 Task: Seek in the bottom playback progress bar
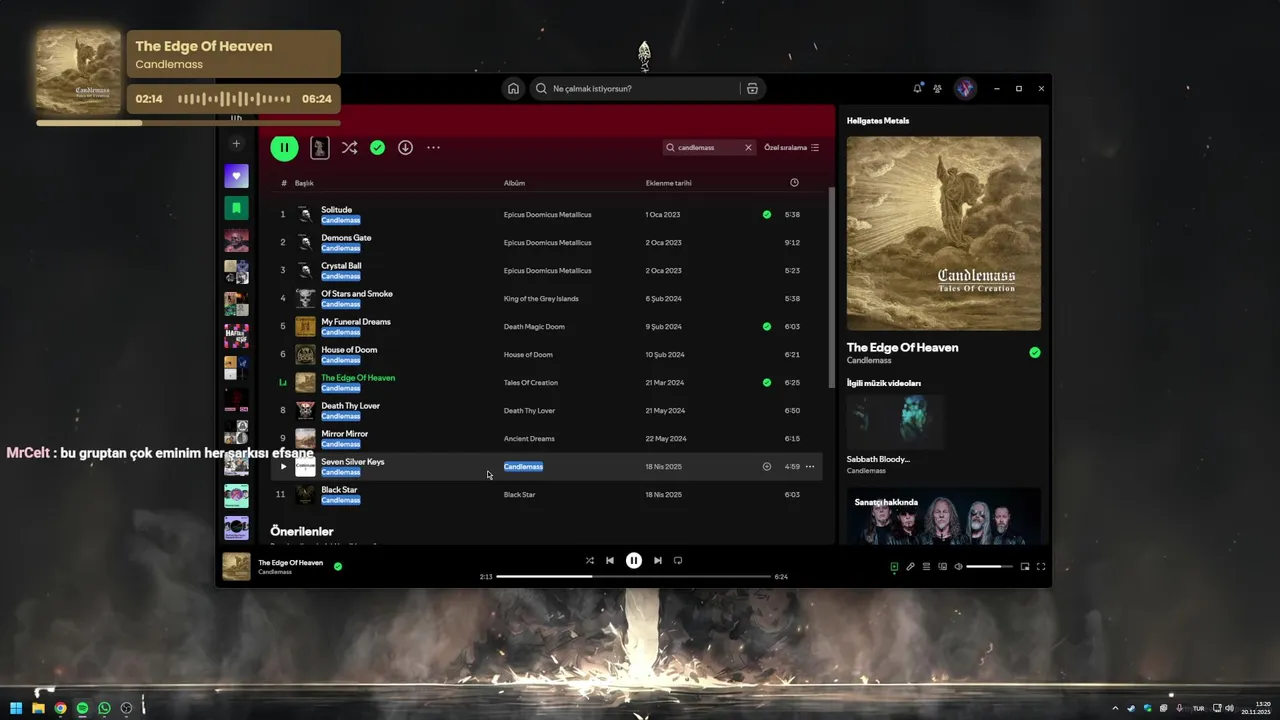click(x=633, y=576)
